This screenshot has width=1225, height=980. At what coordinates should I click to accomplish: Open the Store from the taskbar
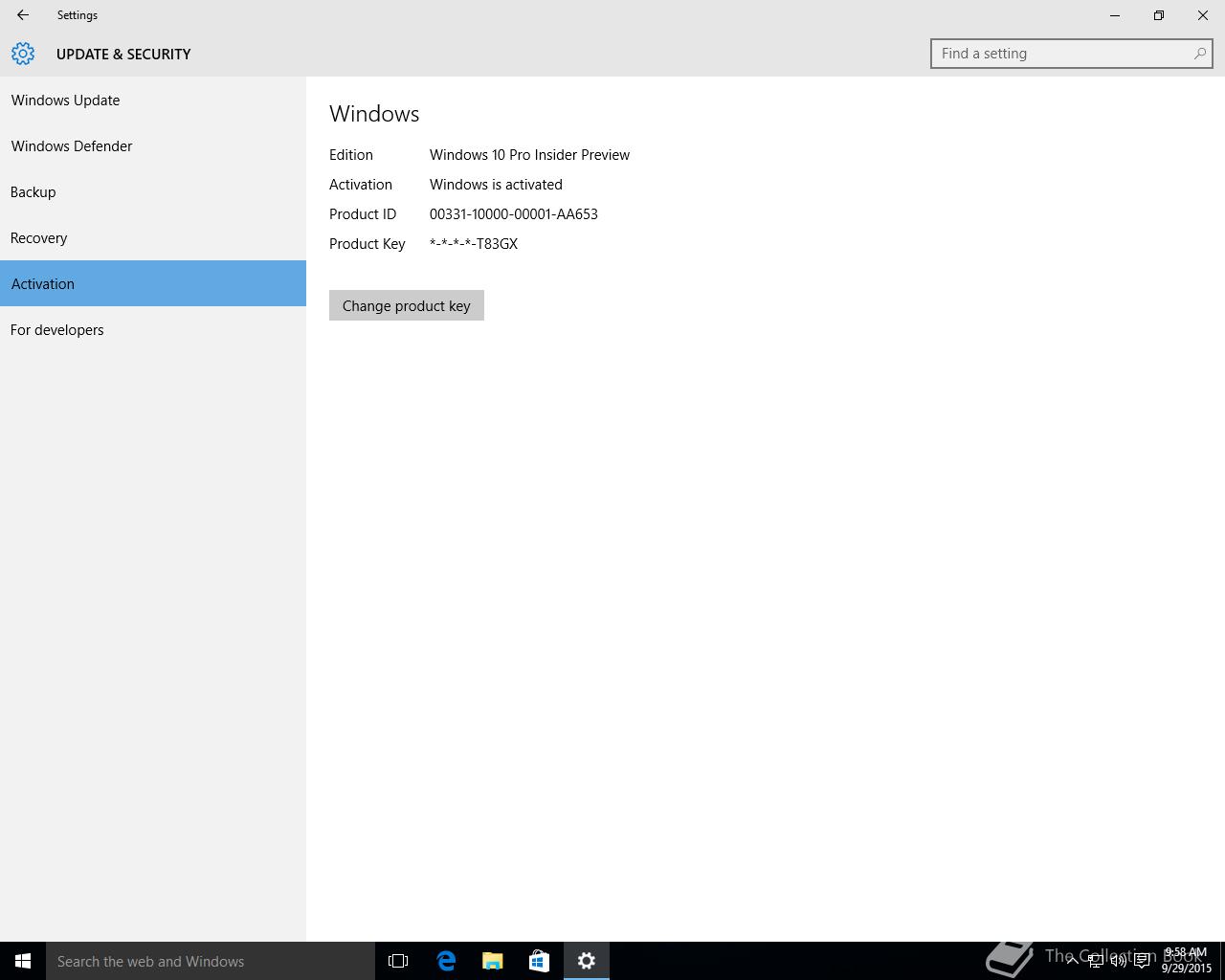pos(539,961)
